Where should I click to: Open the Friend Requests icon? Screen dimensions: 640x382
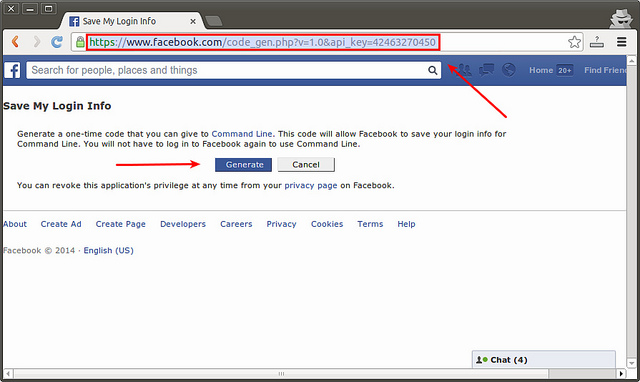tap(464, 70)
